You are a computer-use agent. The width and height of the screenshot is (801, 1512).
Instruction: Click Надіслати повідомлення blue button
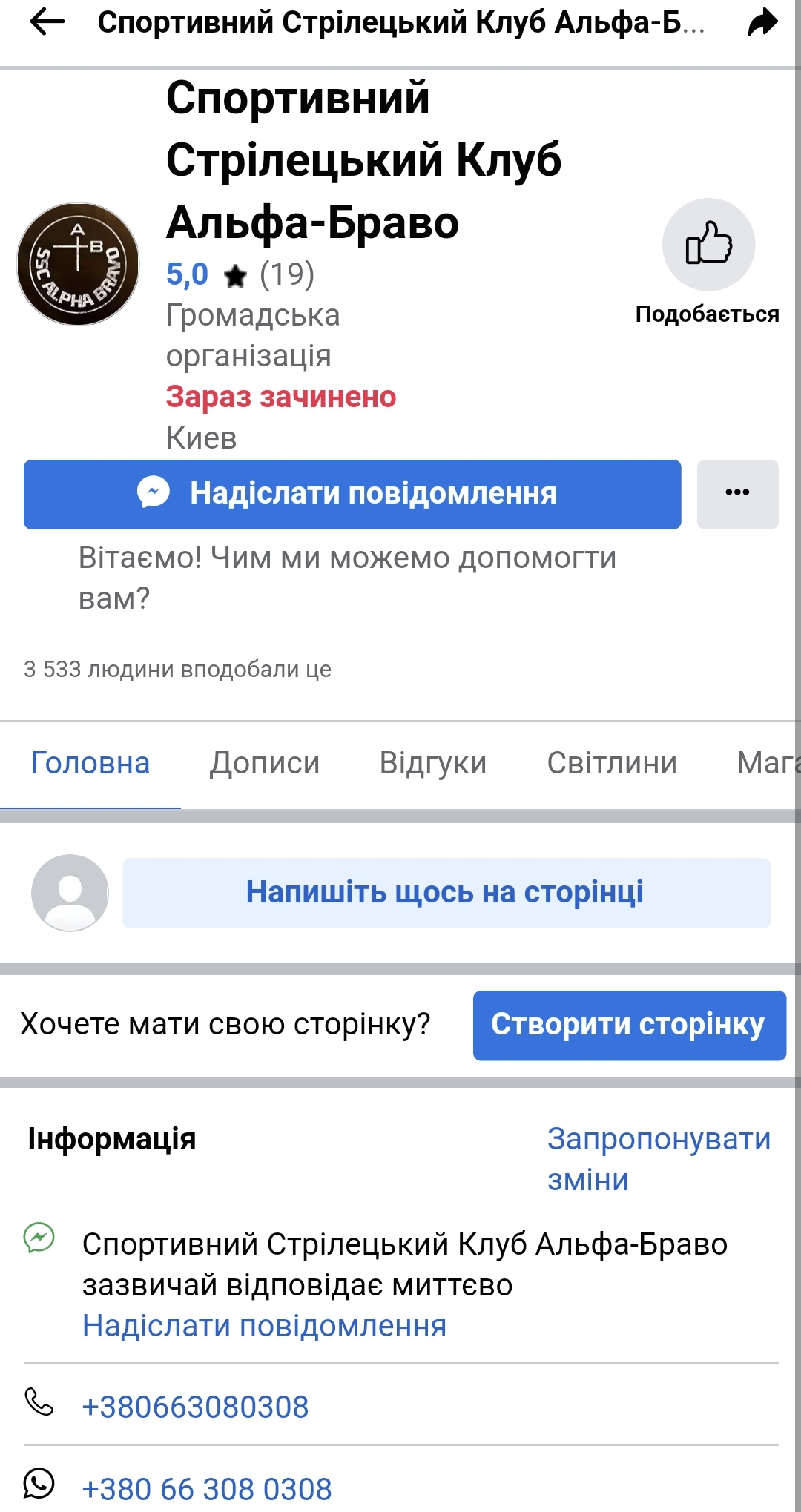pos(352,494)
